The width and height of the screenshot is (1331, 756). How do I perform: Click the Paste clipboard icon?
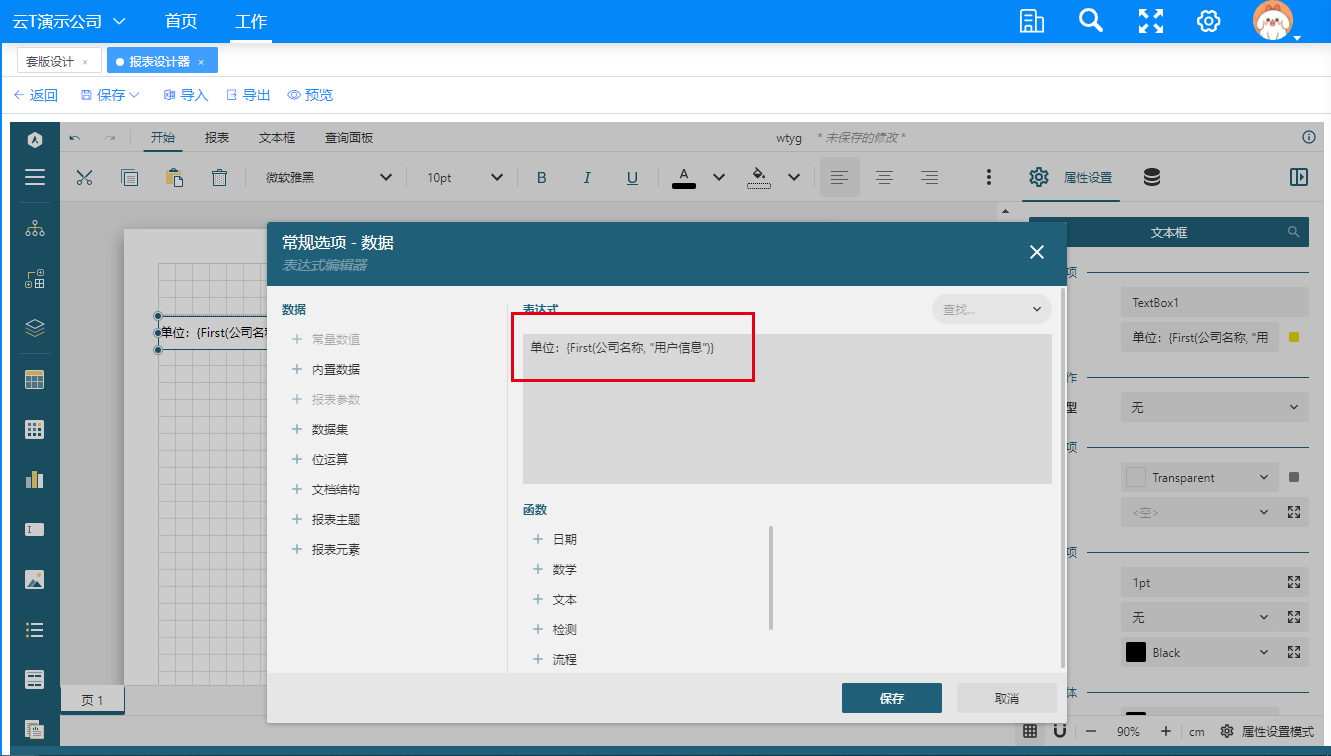174,177
